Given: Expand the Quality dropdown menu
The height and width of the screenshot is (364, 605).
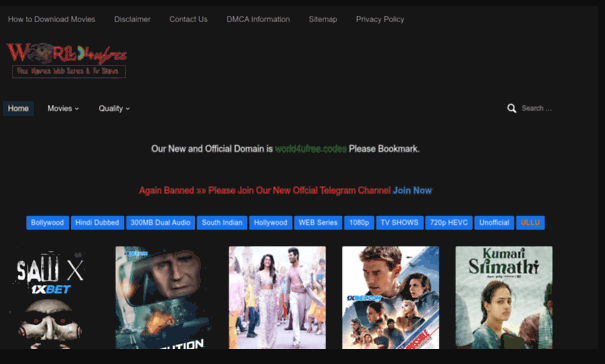Looking at the screenshot, I should click(114, 108).
